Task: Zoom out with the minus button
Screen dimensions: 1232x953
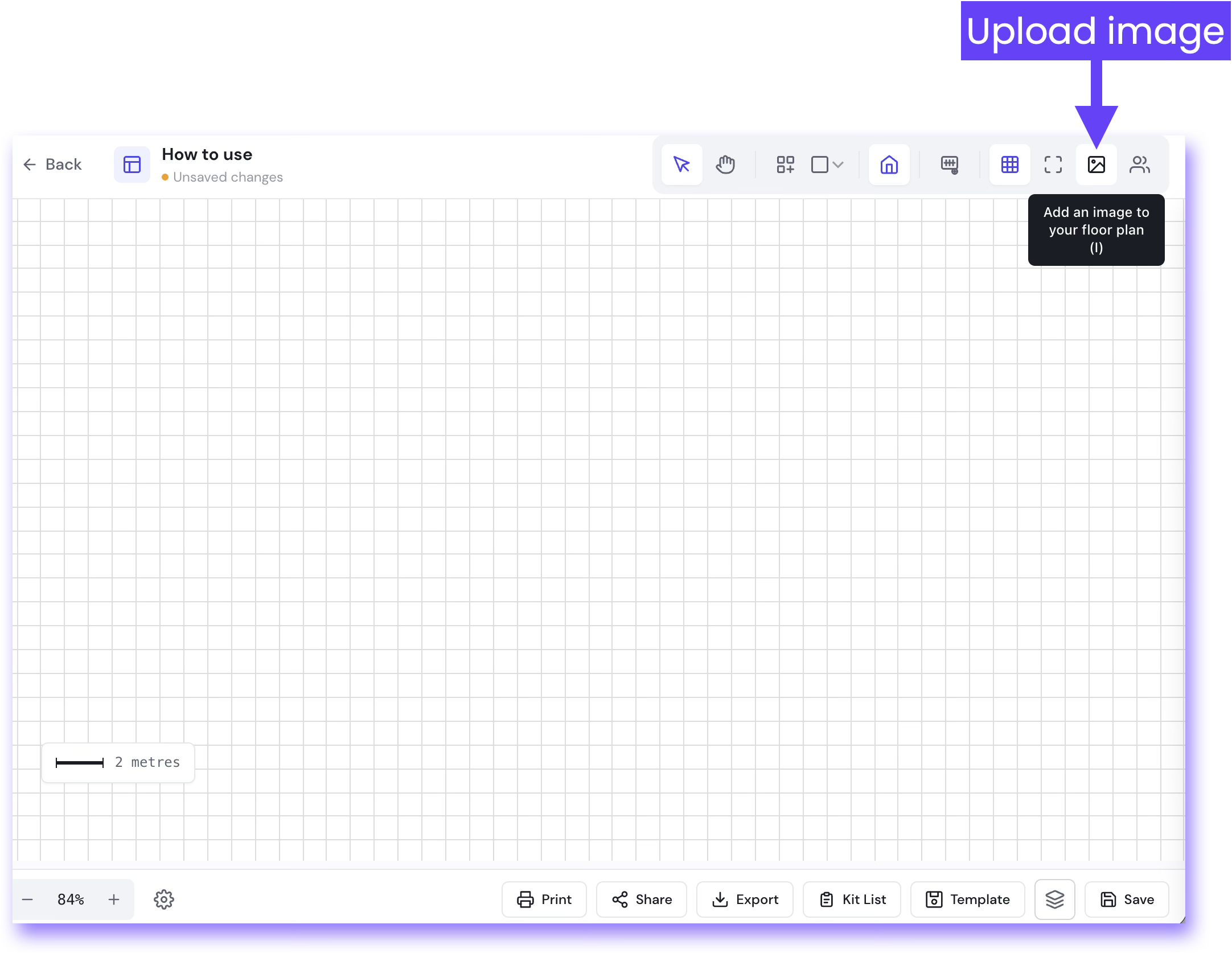Action: coord(27,899)
